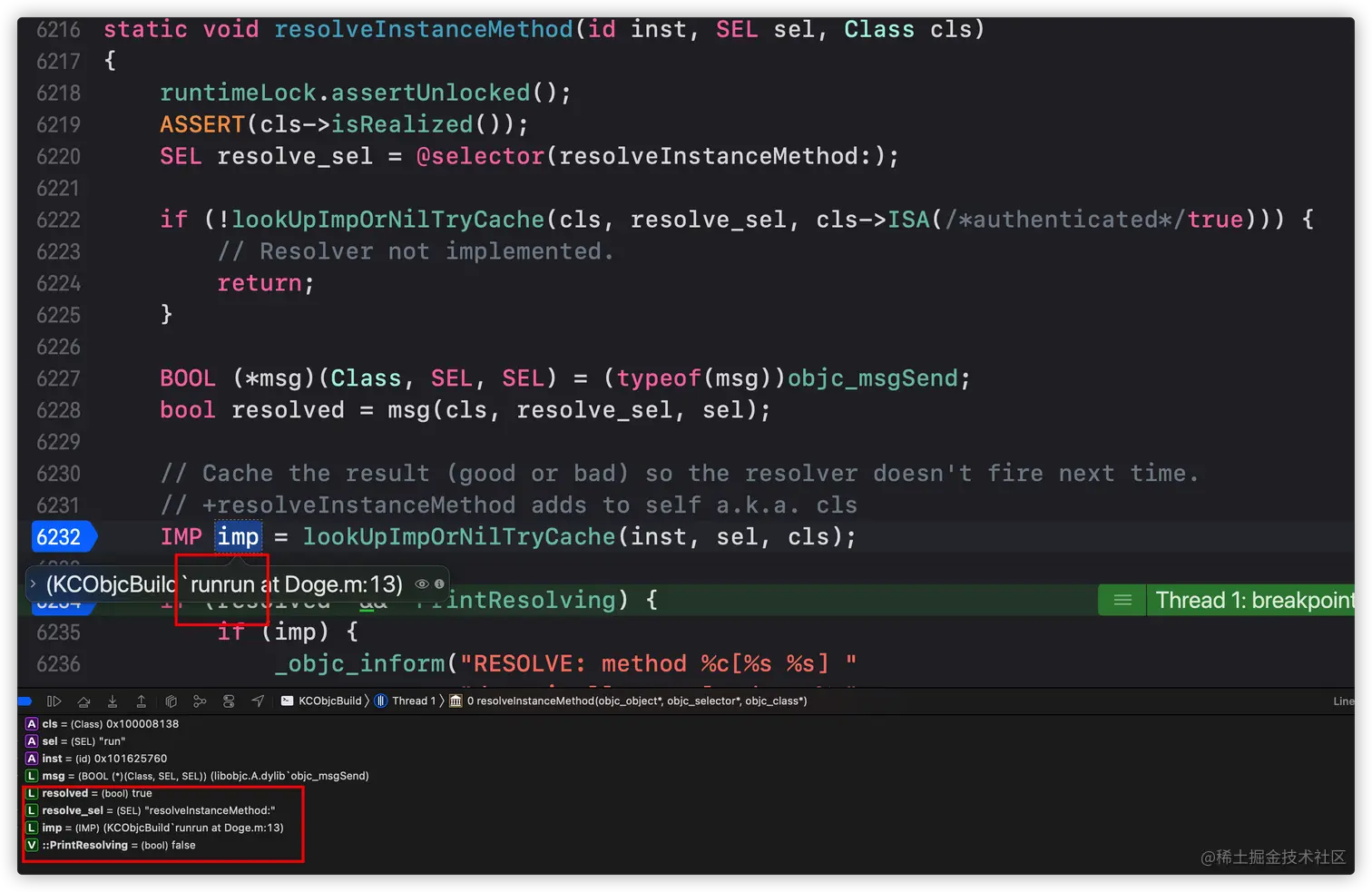
Task: Select the imp (IMP) variable row
Action: coord(154,828)
